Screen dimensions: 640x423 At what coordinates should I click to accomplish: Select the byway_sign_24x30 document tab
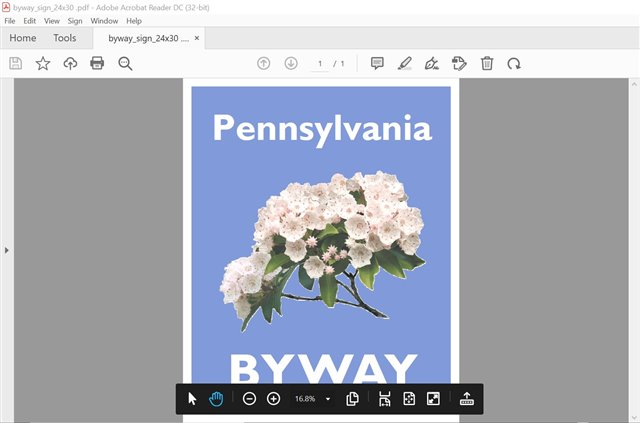click(148, 38)
